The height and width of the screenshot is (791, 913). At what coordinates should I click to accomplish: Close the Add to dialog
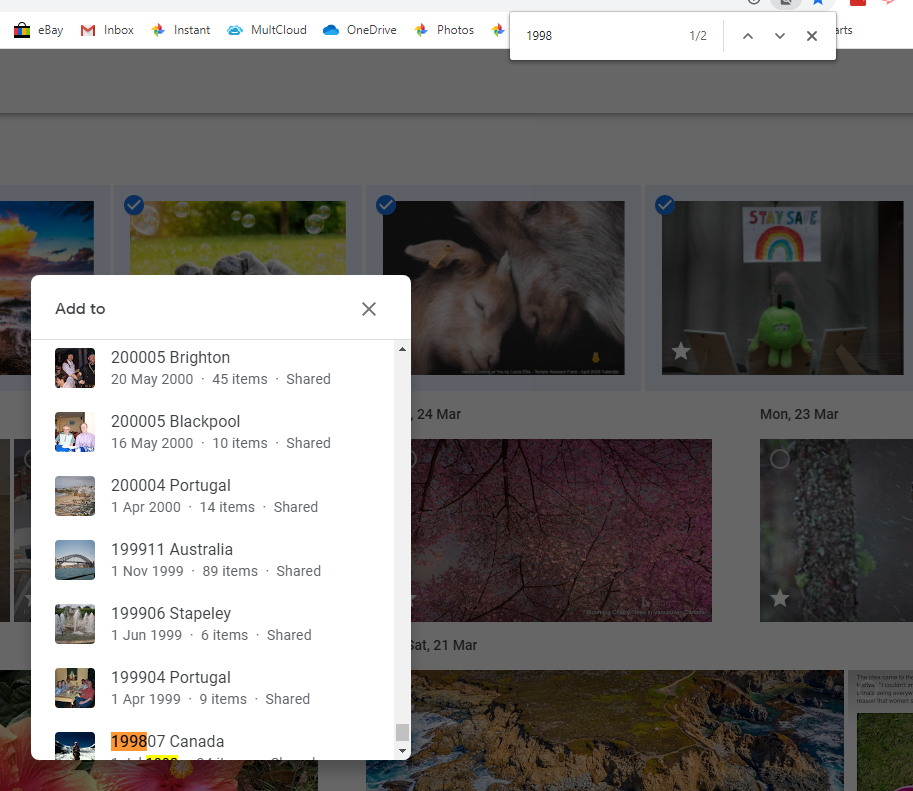pyautogui.click(x=369, y=309)
